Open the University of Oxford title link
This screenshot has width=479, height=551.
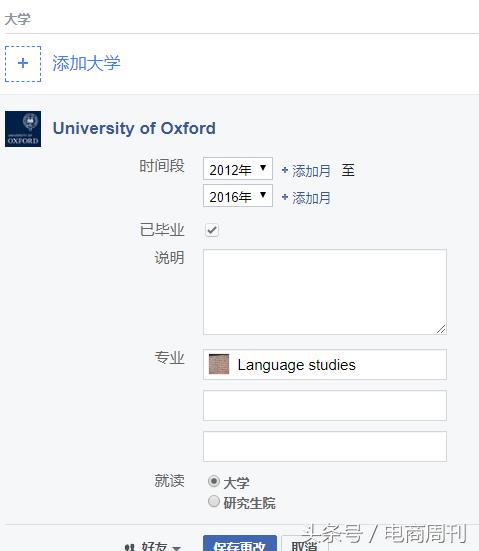coord(134,128)
